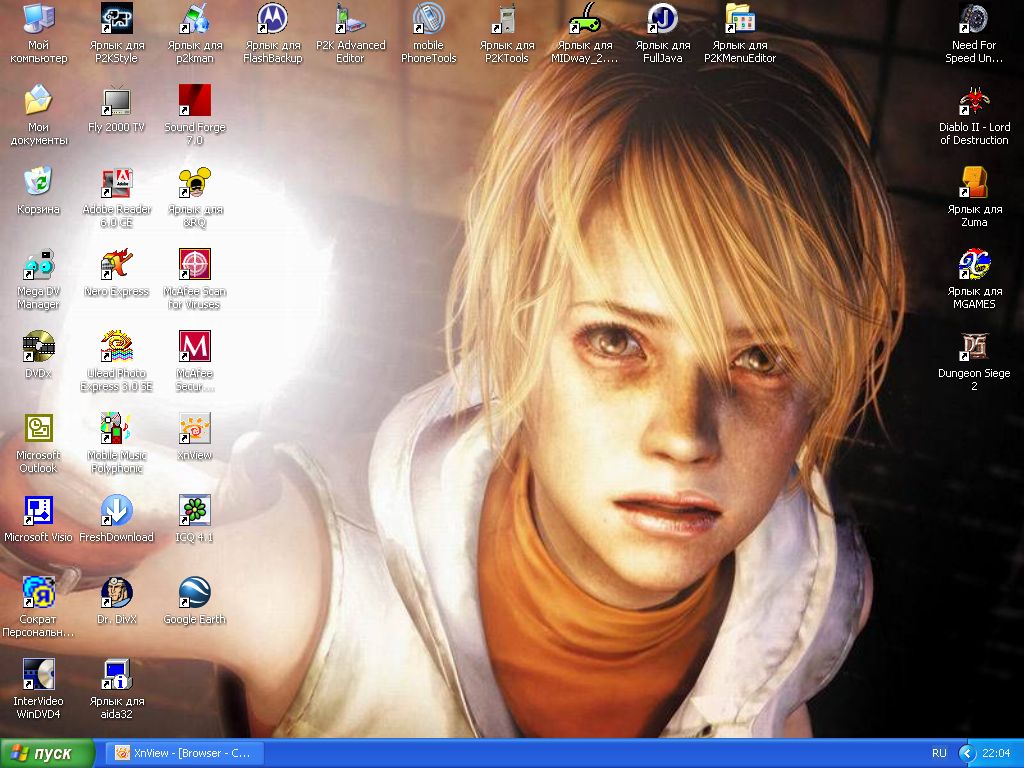Click the FullJava shortcut icon

(x=662, y=18)
